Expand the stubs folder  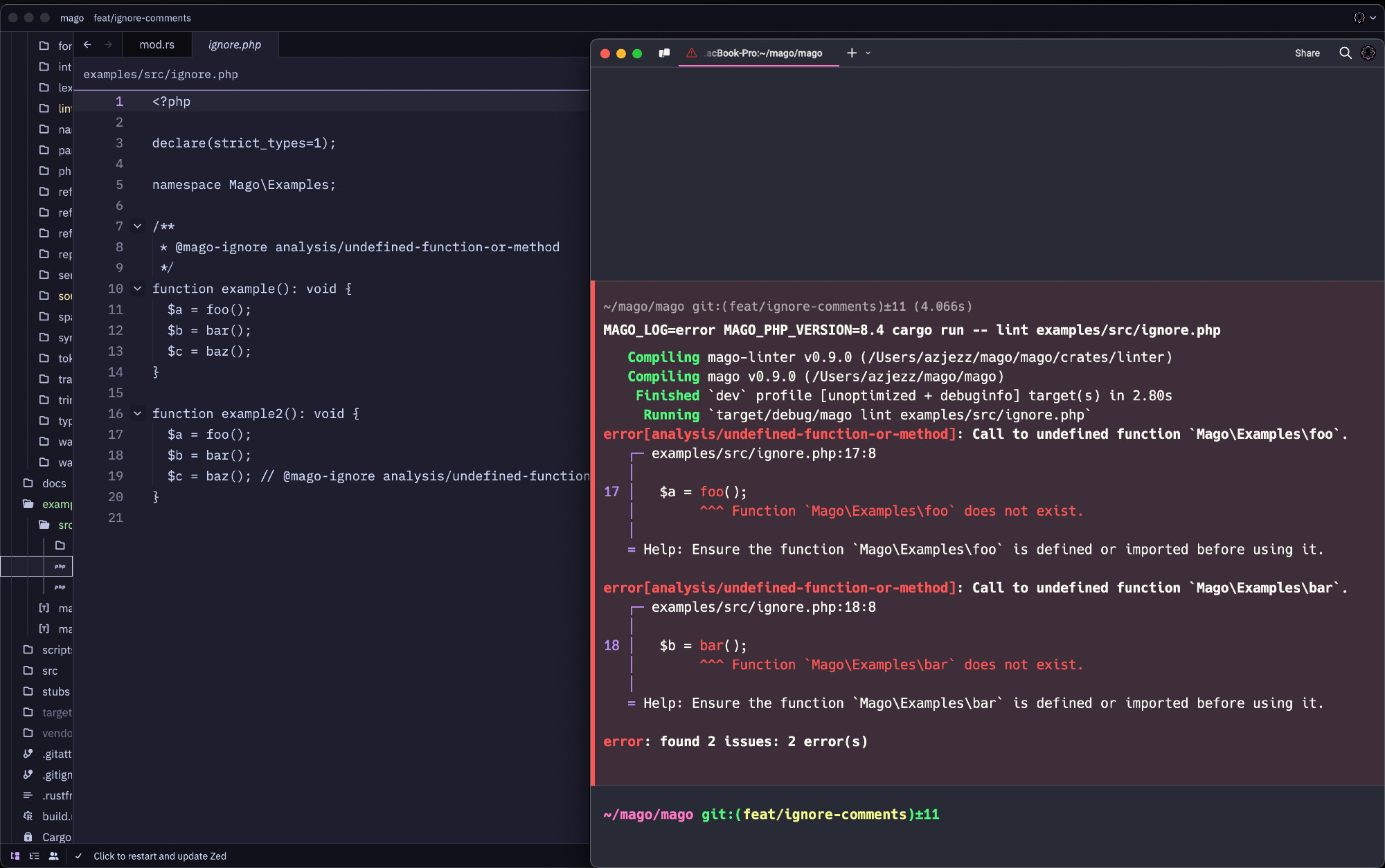point(46,691)
